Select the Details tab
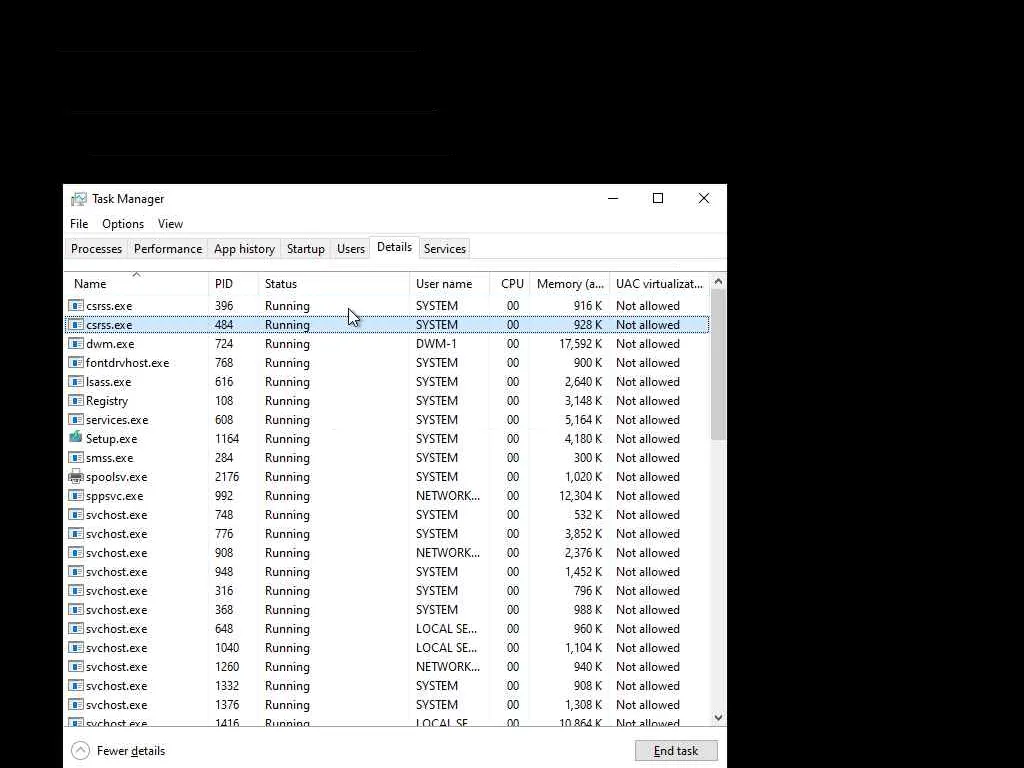 [x=394, y=247]
